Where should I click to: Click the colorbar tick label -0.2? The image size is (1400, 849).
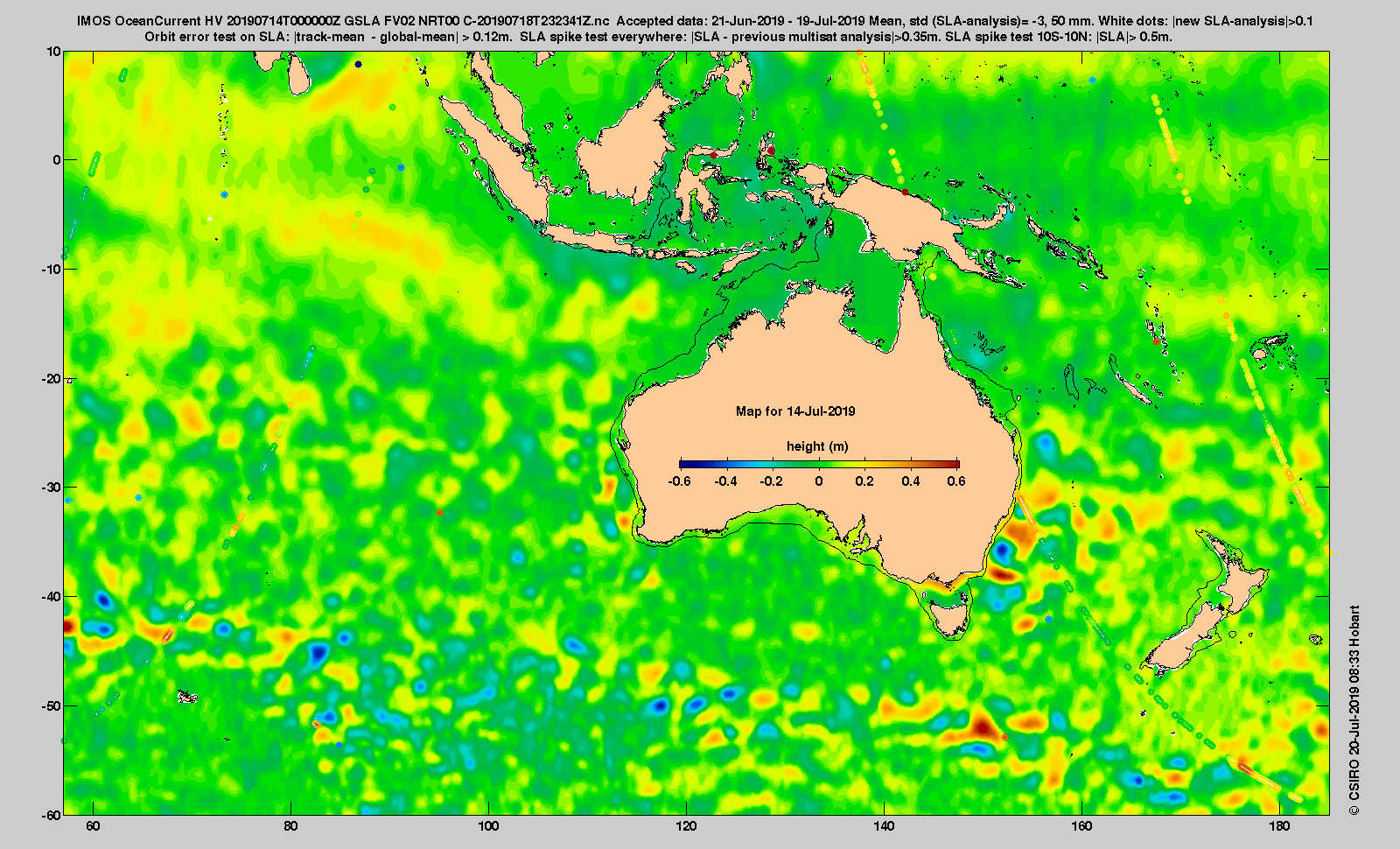pyautogui.click(x=772, y=481)
